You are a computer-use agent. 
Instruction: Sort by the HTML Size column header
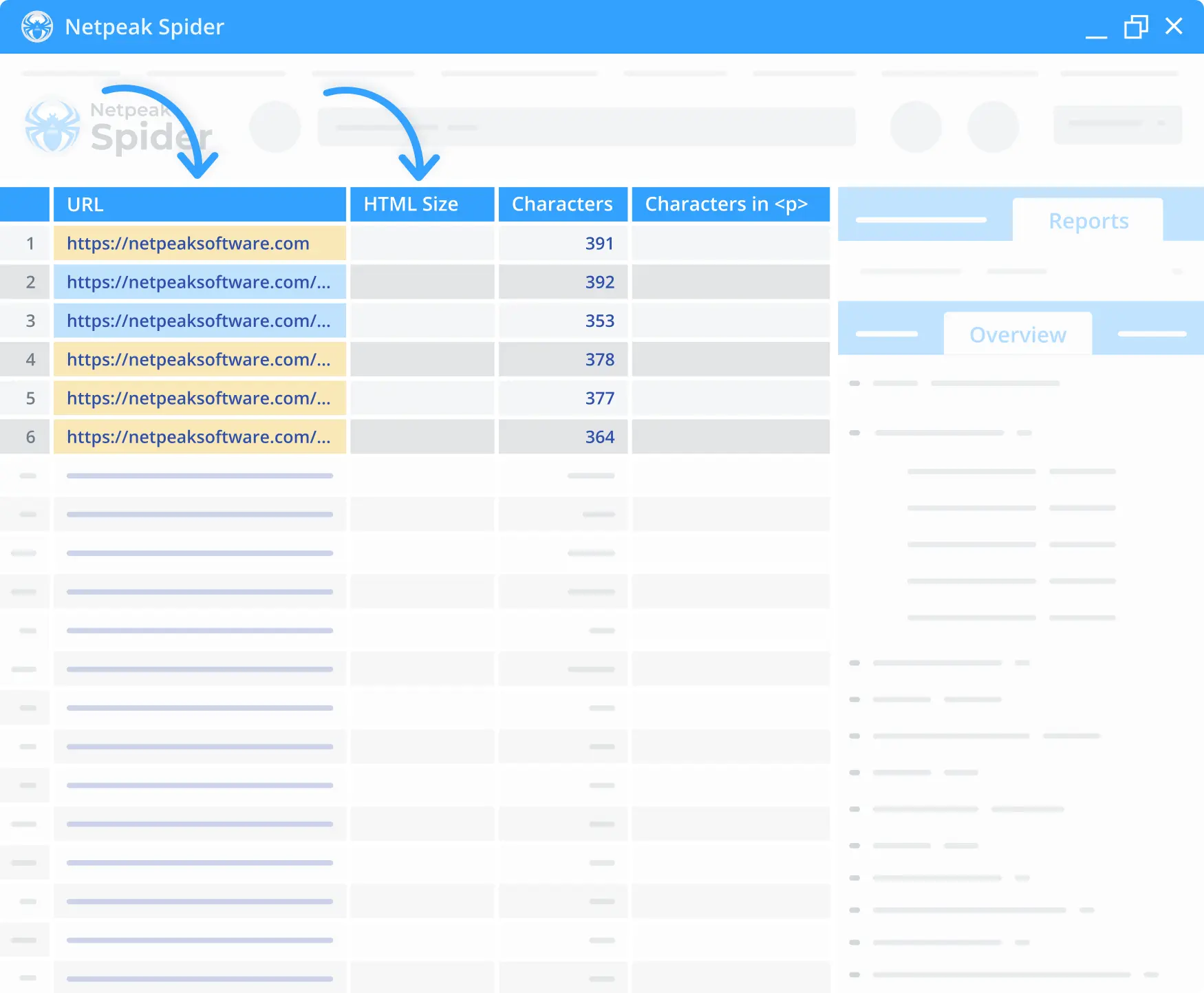pyautogui.click(x=422, y=204)
